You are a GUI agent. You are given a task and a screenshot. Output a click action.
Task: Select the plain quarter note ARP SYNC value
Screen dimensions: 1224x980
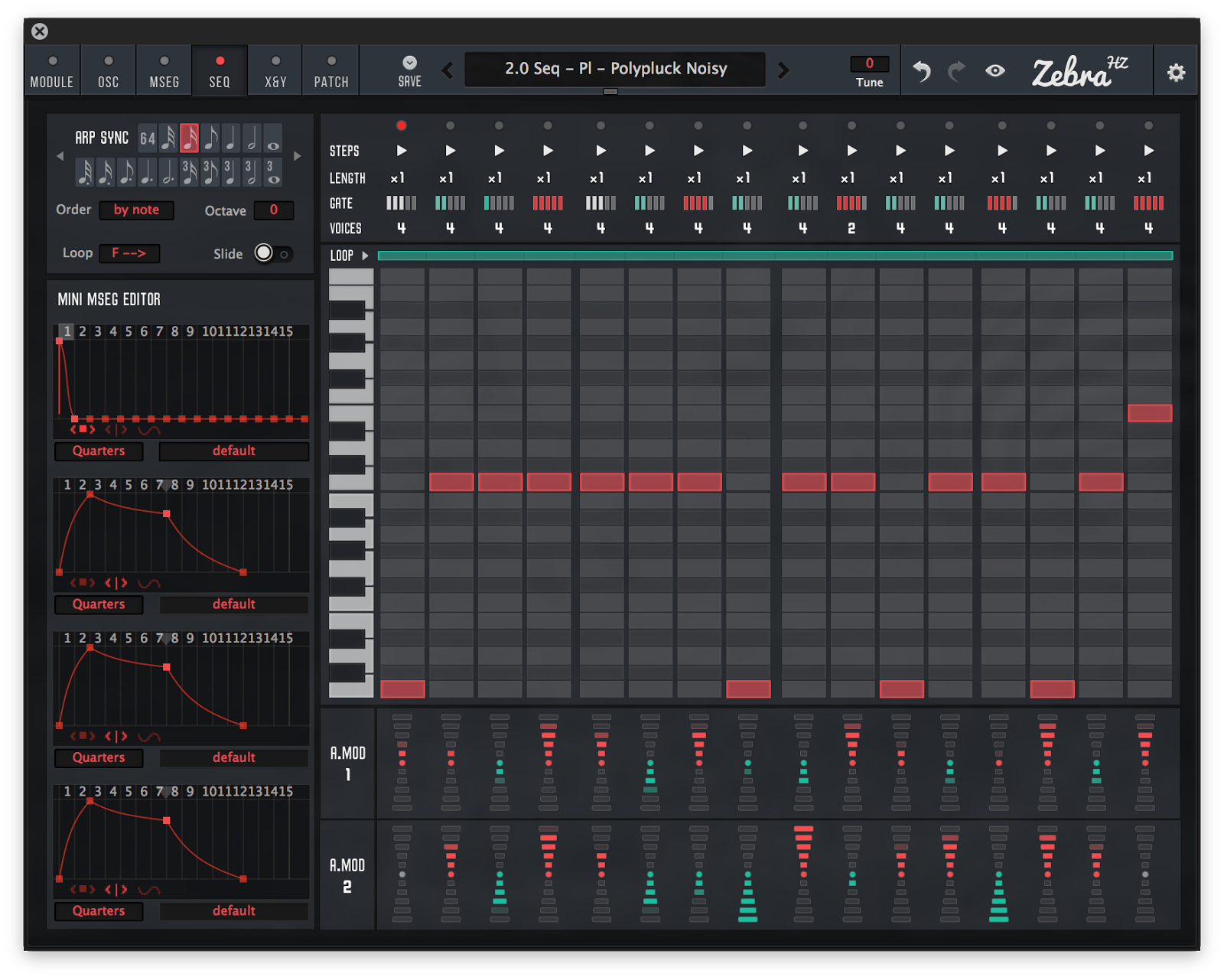click(x=231, y=138)
